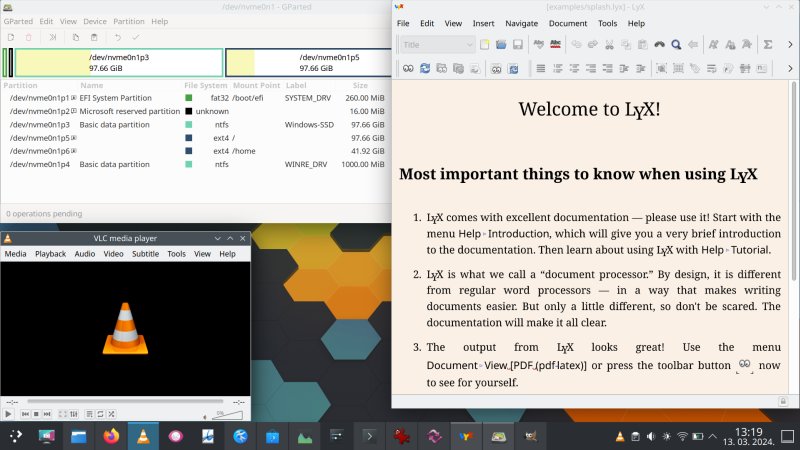Viewport: 800px width, 450px height.
Task: Show VLC extended settings (equalizer icon)
Action: point(74,414)
